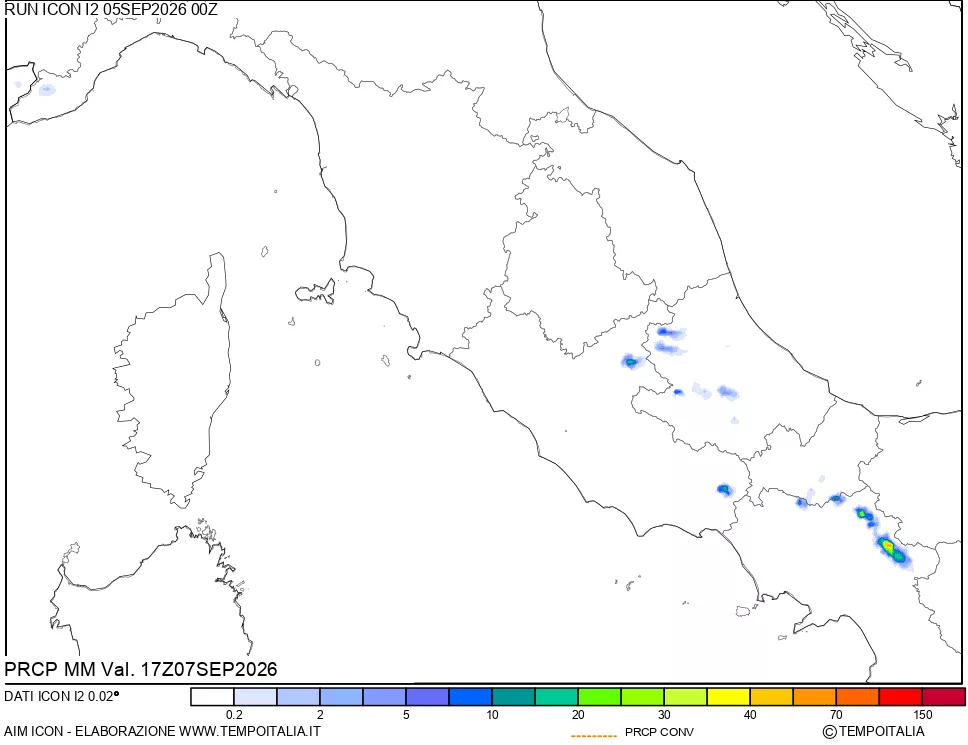
Task: Click the white legend color swatch
Action: [212, 697]
